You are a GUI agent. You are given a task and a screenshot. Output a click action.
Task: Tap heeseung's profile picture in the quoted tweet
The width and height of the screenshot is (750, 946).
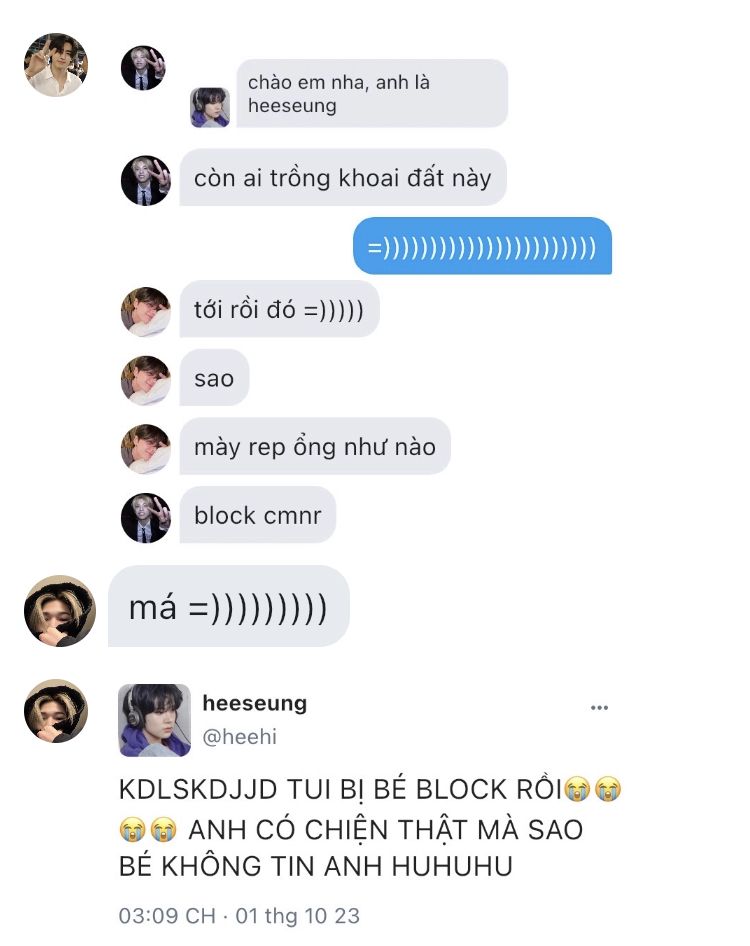click(154, 720)
